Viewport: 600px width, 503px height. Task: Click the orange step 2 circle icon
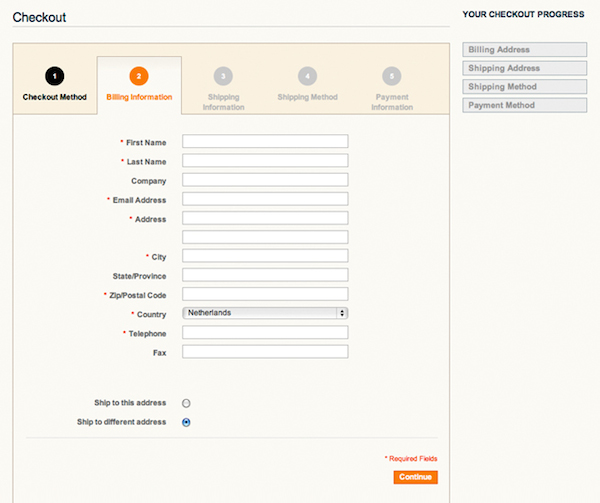(x=139, y=76)
